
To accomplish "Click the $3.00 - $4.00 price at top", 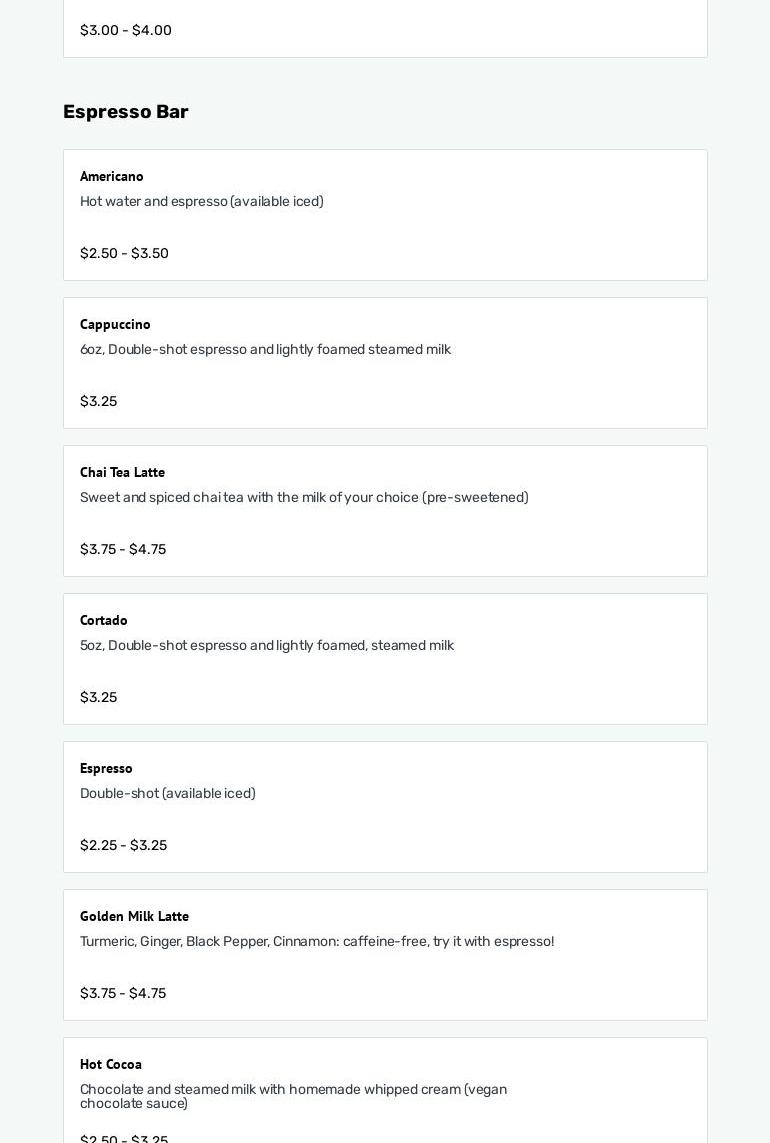I will pos(126,31).
